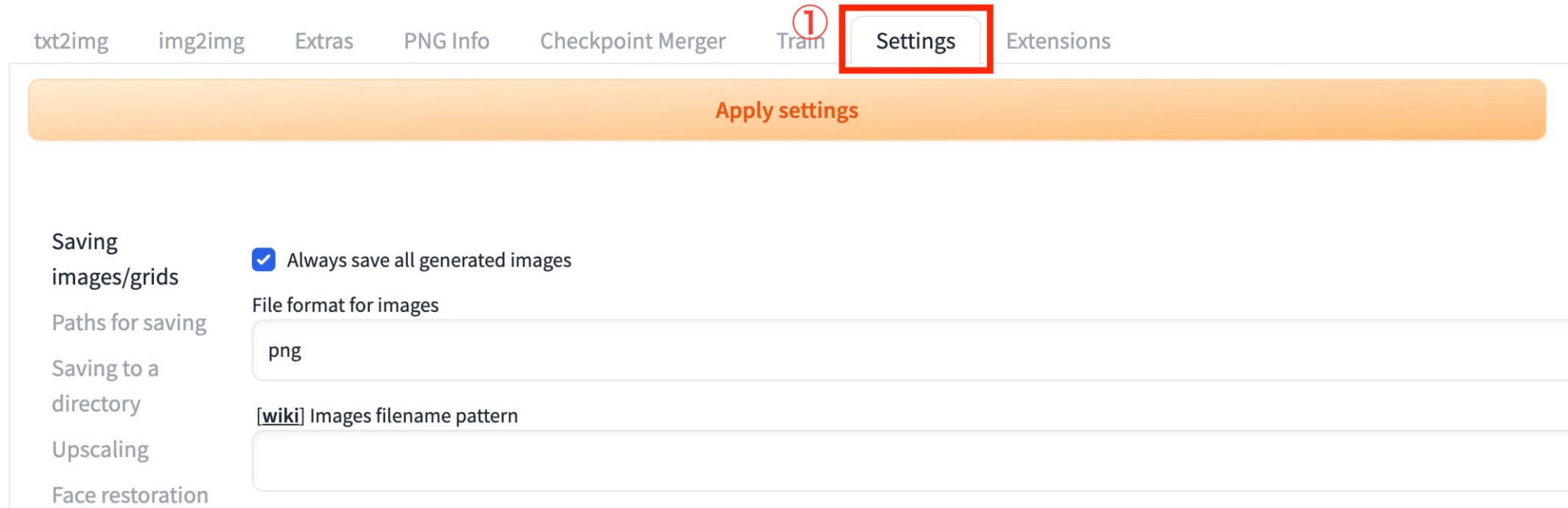
Task: Click the 'File format for images' label
Action: click(x=345, y=305)
